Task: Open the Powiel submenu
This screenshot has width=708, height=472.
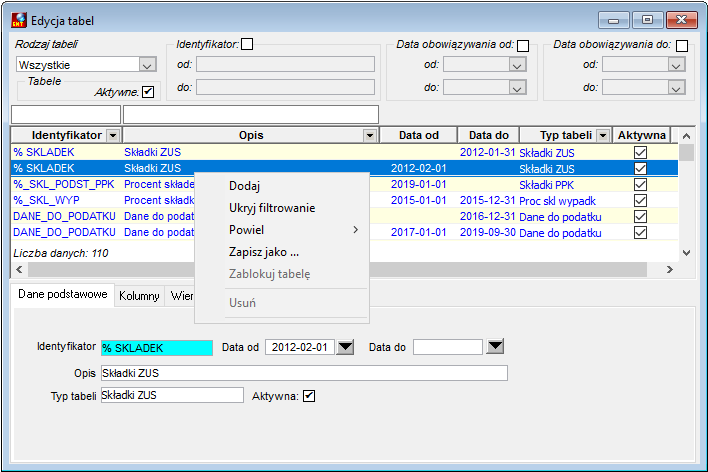Action: pyautogui.click(x=282, y=230)
